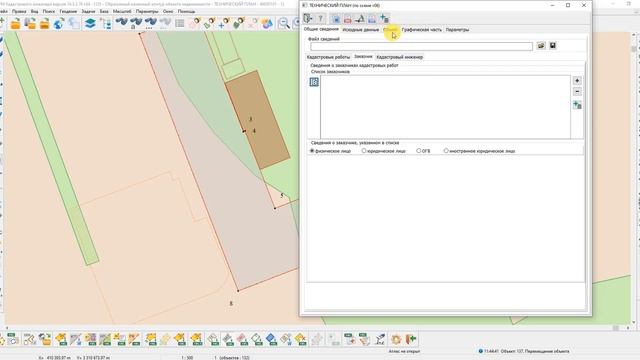The width and height of the screenshot is (640, 360).
Task: Open the Помощь menu
Action: (x=186, y=11)
